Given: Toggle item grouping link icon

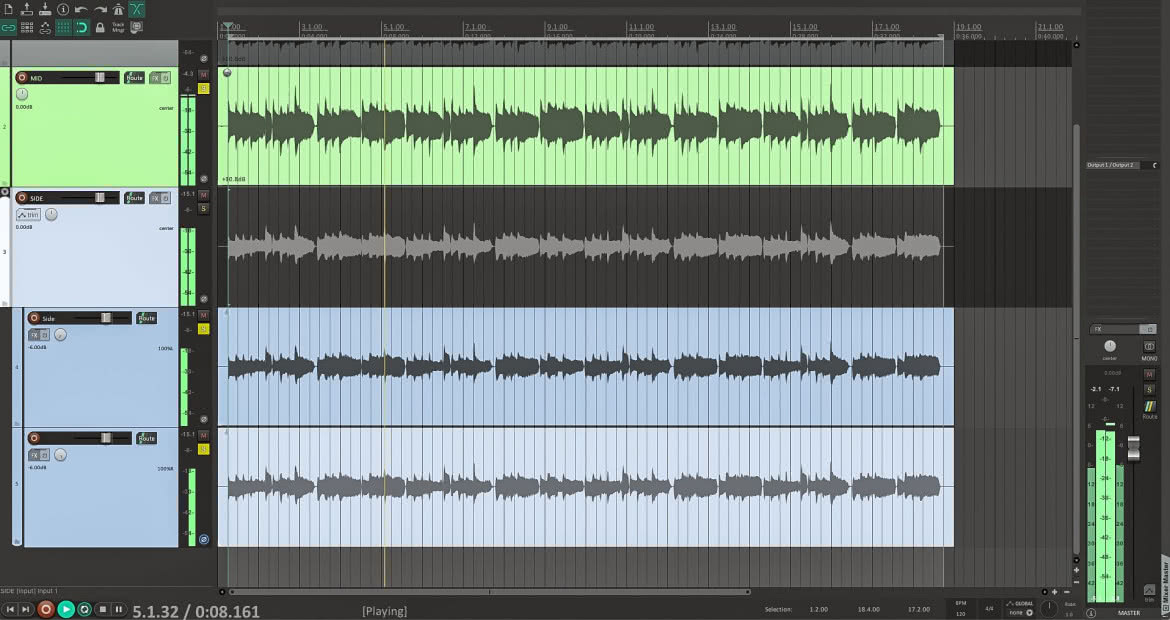Looking at the screenshot, I should [8, 28].
